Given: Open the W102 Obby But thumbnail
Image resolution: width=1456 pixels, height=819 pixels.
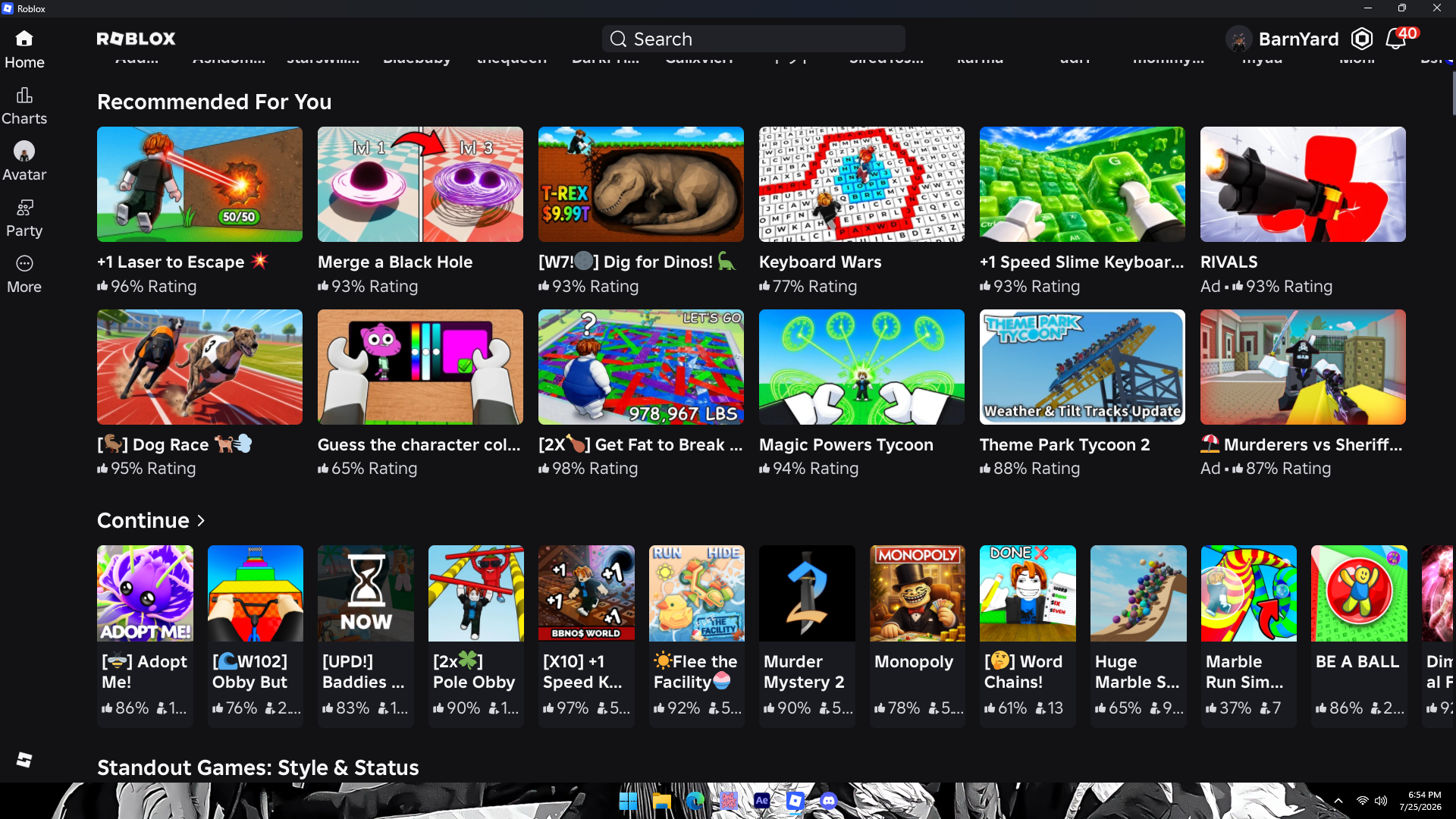Looking at the screenshot, I should click(x=256, y=593).
